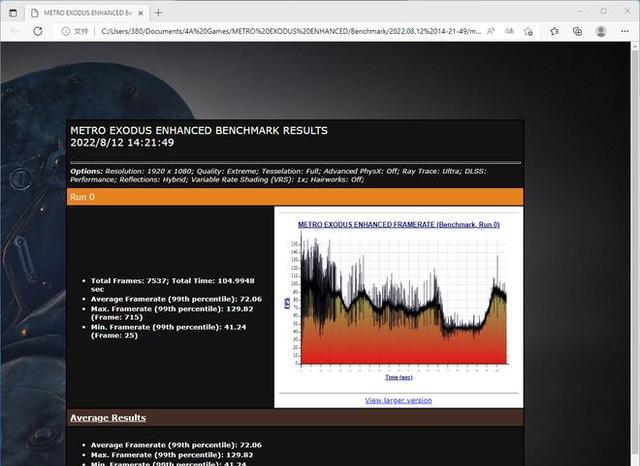Close the METRO EXODUS ENHANCED tab

[141, 13]
